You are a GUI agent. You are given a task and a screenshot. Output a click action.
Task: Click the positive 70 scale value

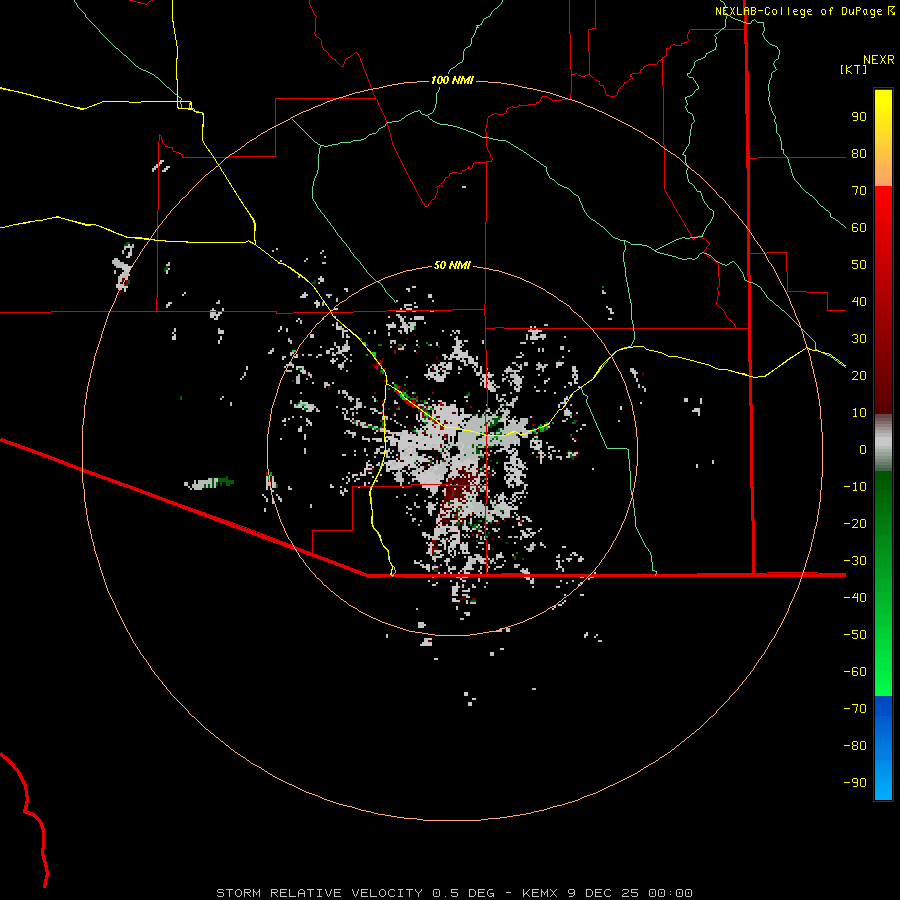click(859, 191)
